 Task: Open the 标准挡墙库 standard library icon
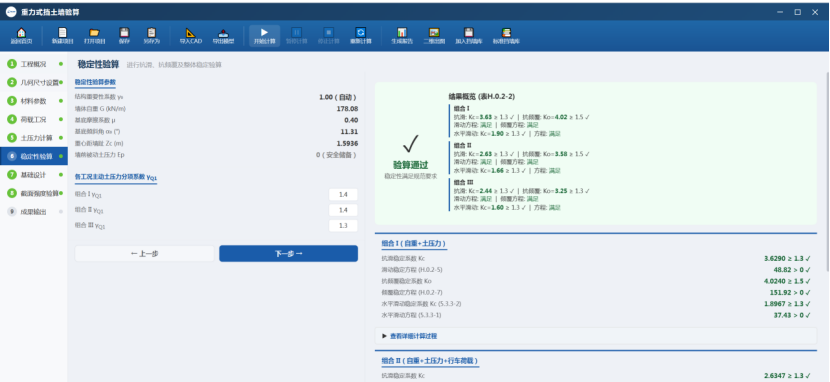coord(506,32)
